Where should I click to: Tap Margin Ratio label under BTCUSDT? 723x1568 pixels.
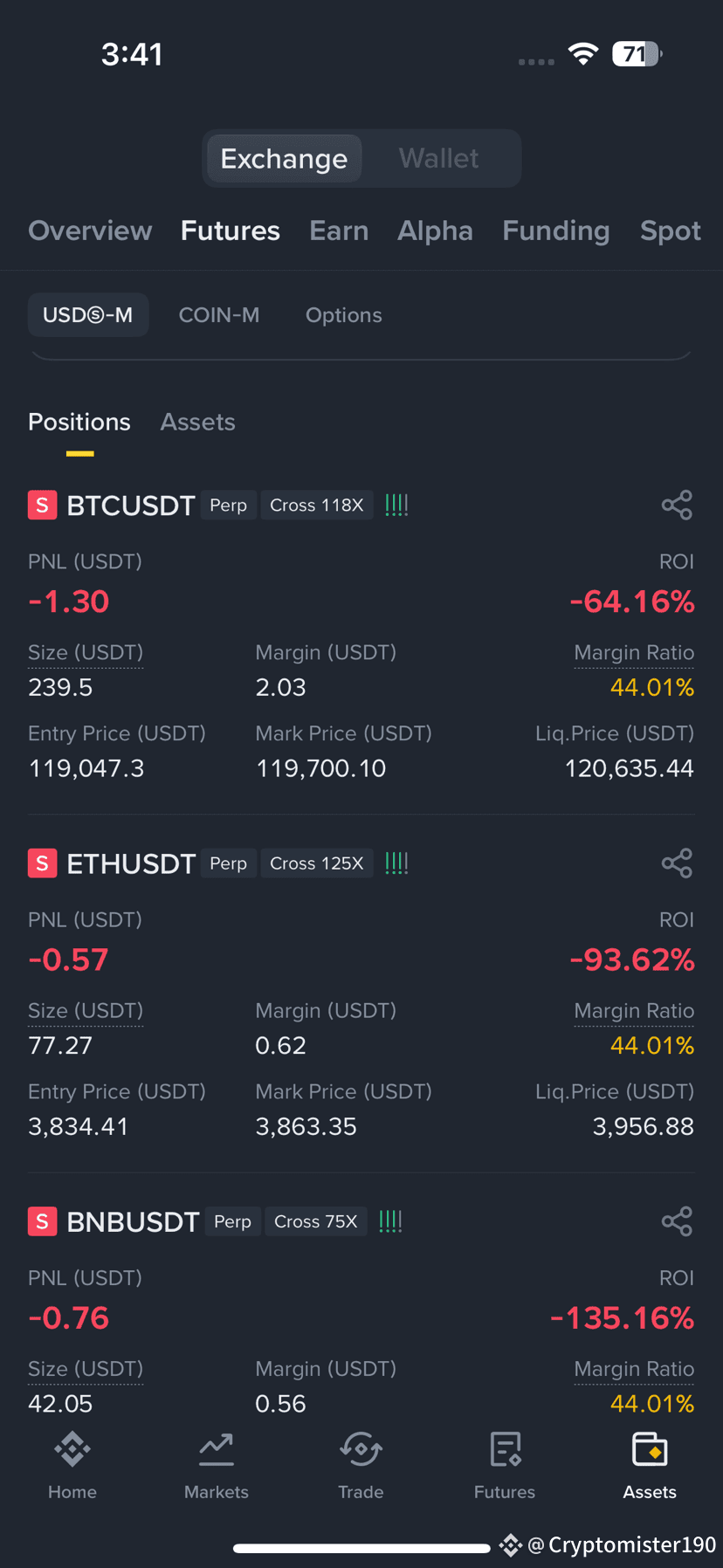(634, 652)
